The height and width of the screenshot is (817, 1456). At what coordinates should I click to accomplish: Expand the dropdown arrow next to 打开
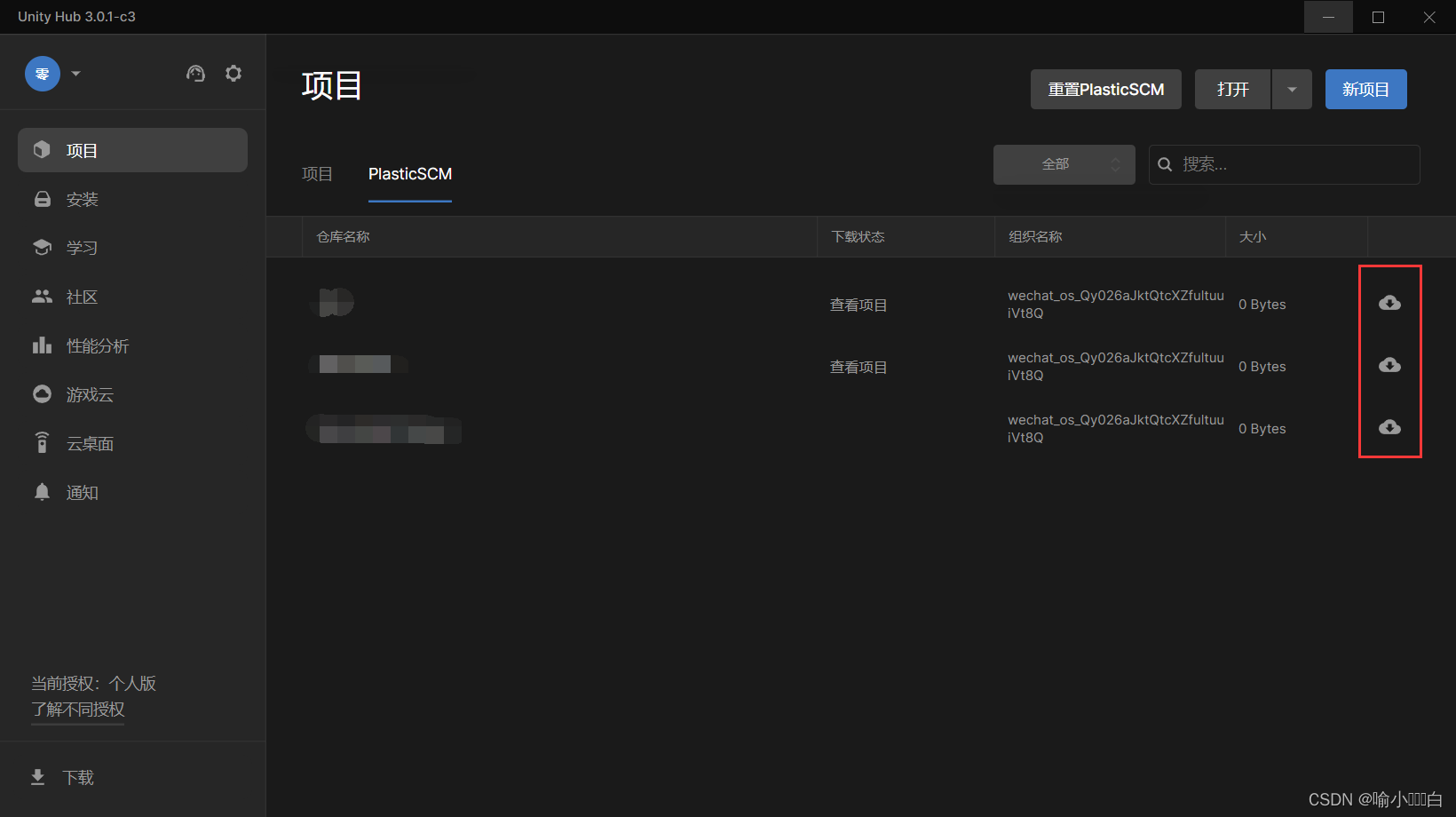[1292, 90]
